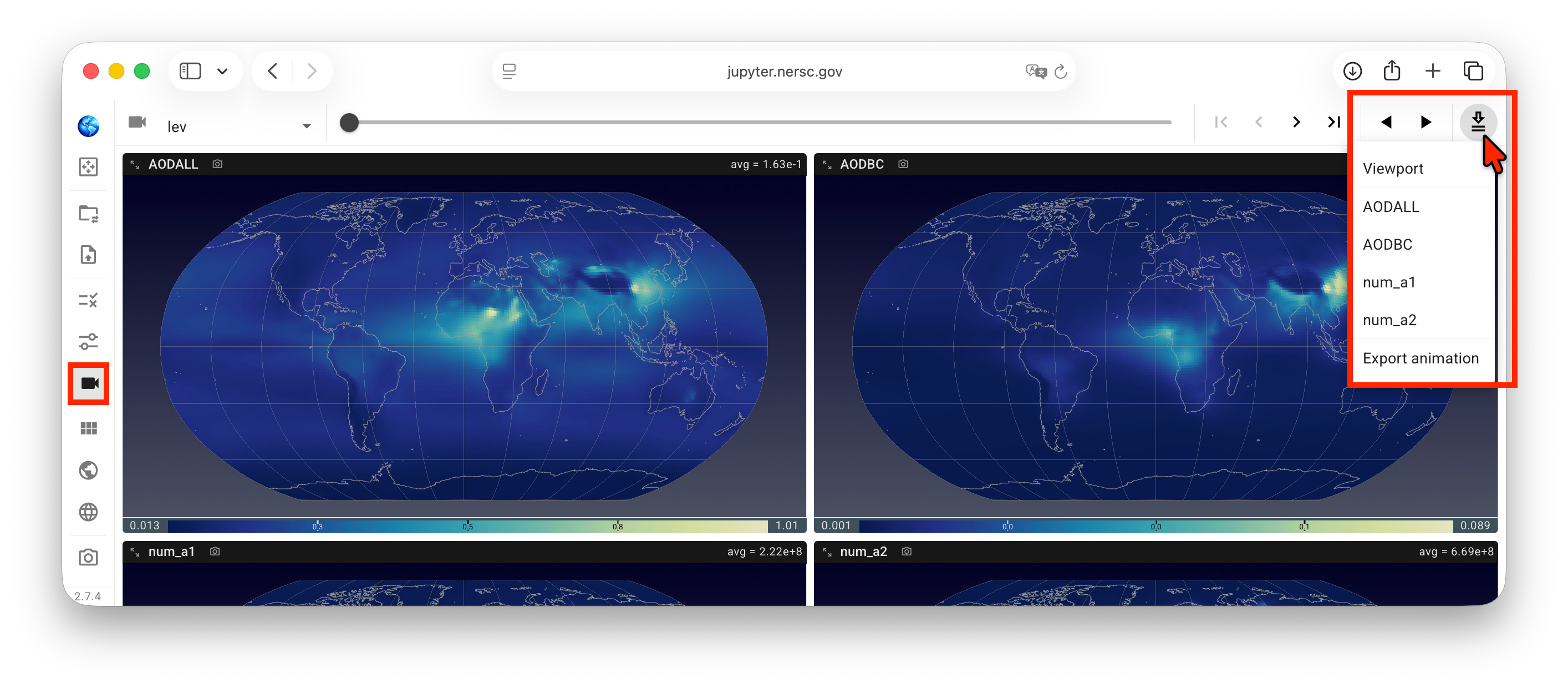
Task: Open a new browser tab
Action: coord(1433,71)
